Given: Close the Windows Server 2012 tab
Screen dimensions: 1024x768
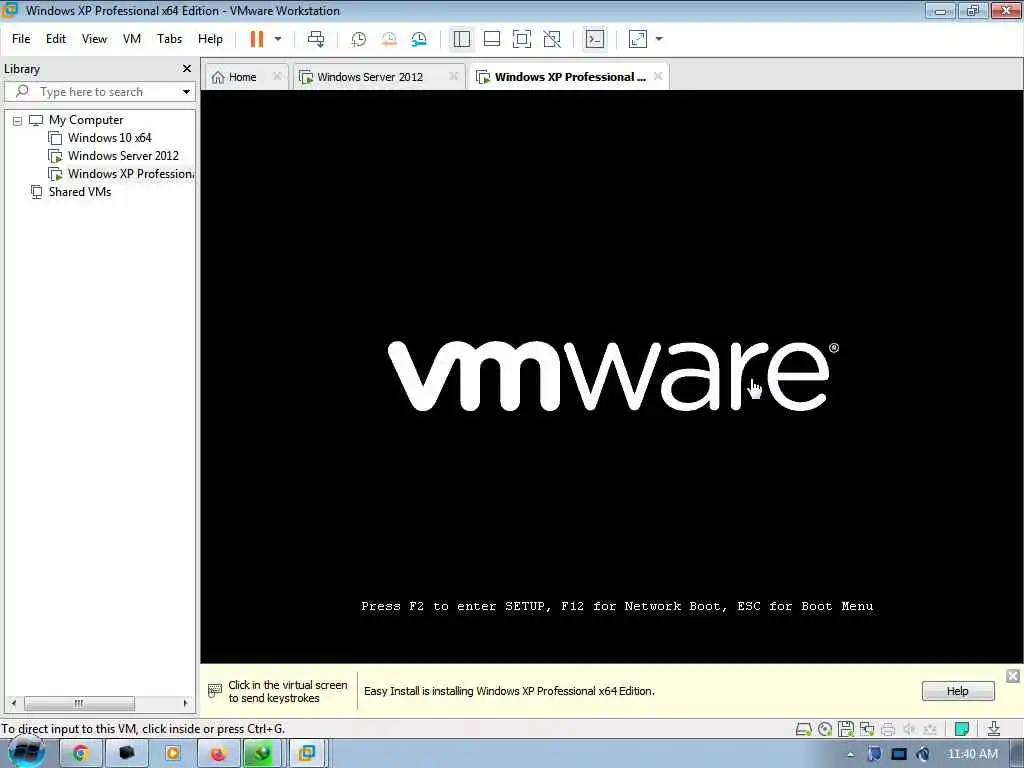Looking at the screenshot, I should (x=453, y=76).
